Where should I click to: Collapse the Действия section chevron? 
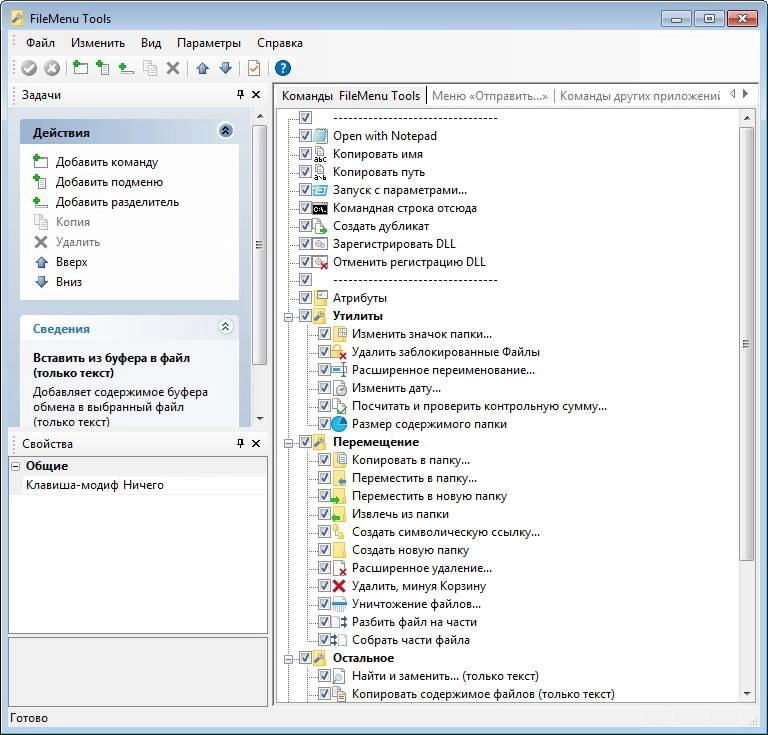225,131
